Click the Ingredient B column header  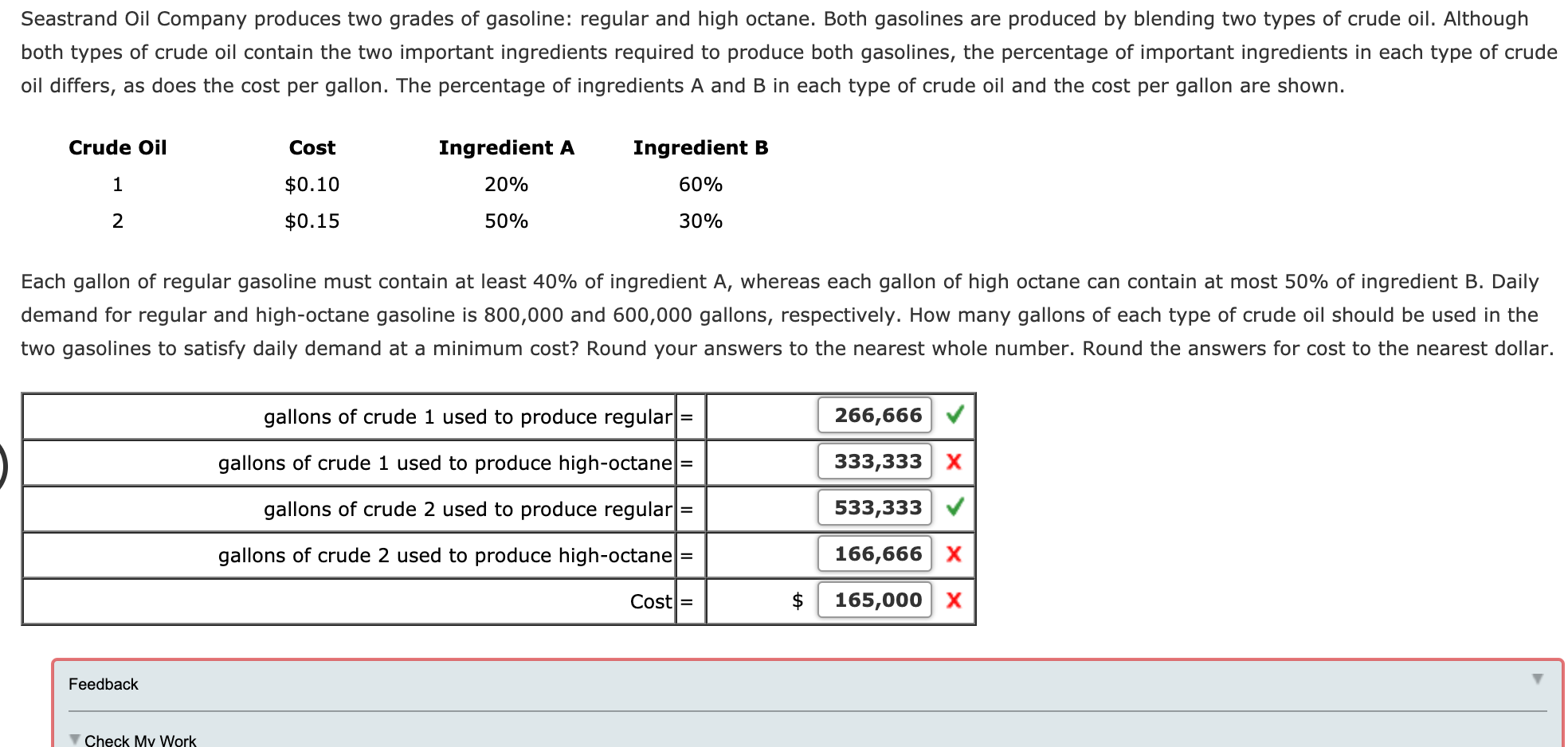coord(701,147)
